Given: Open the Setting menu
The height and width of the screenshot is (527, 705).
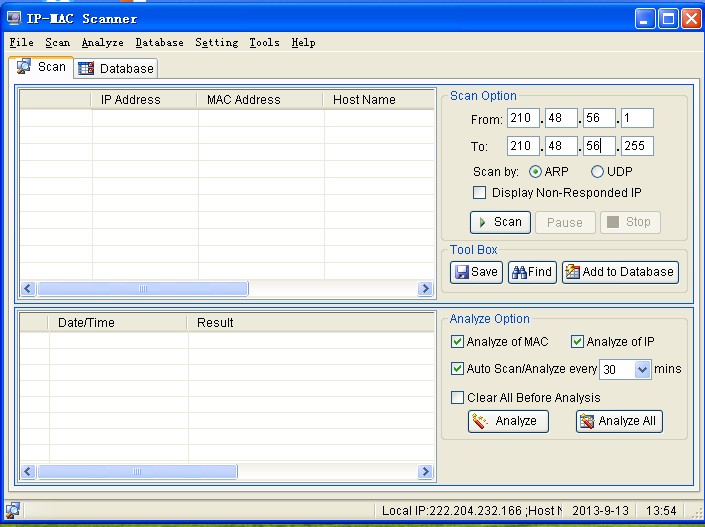Looking at the screenshot, I should coord(217,43).
